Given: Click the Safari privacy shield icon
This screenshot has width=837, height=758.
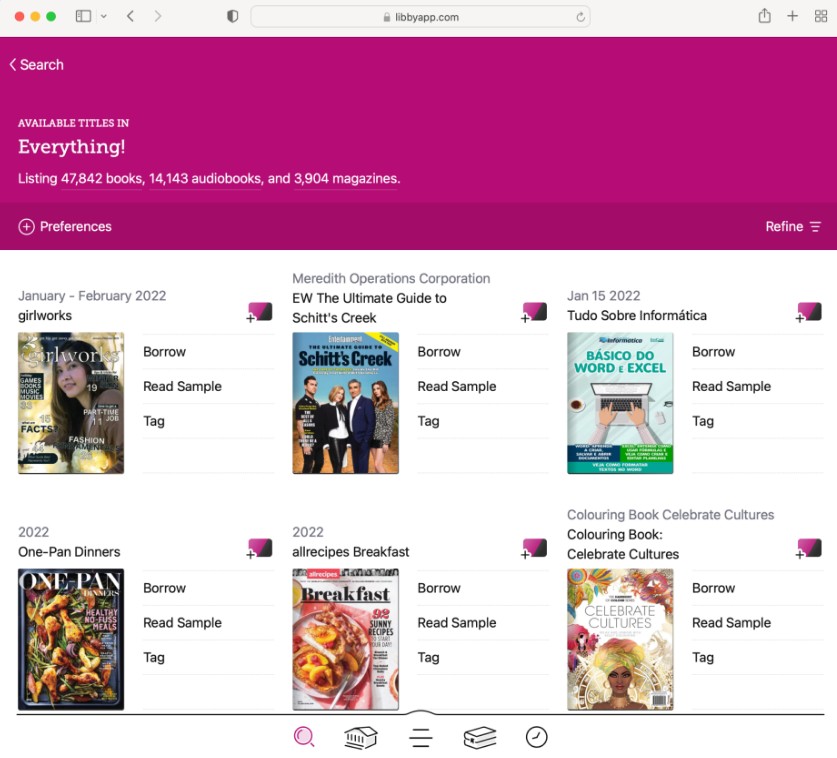Looking at the screenshot, I should point(232,16).
